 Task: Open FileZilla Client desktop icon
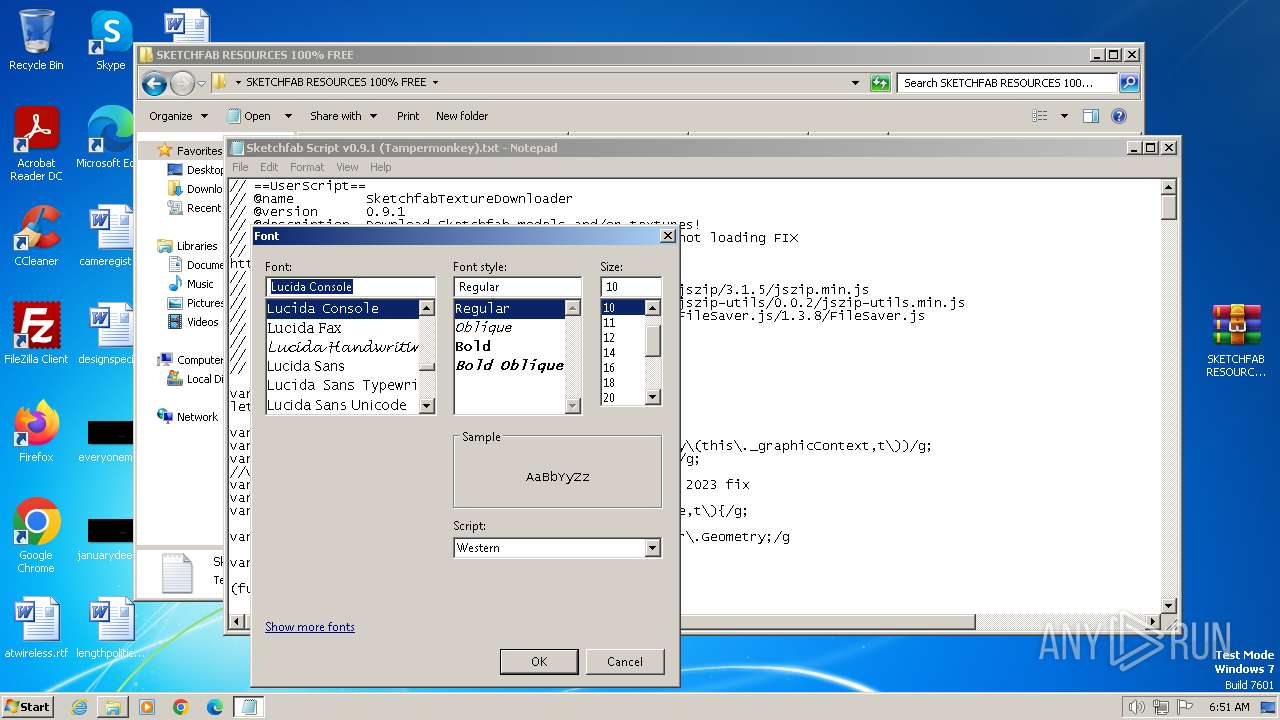click(36, 334)
